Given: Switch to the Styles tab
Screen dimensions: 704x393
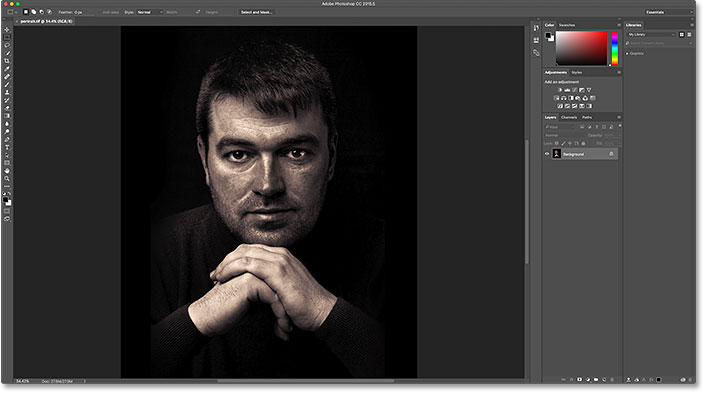Looking at the screenshot, I should coord(577,72).
